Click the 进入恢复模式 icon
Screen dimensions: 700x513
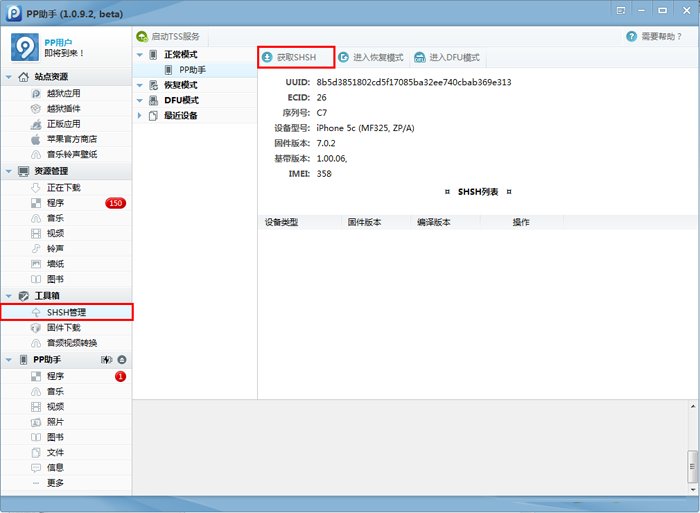tap(343, 57)
